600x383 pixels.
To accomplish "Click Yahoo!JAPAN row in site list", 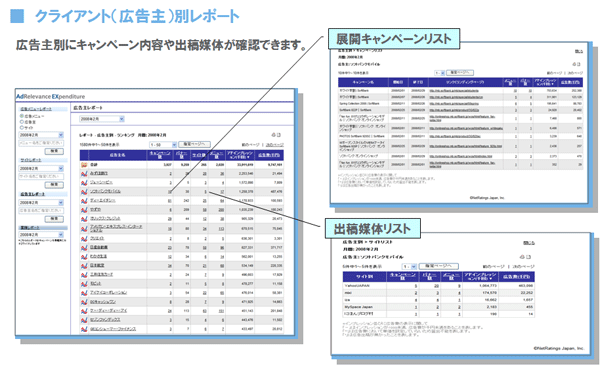I will (439, 286).
